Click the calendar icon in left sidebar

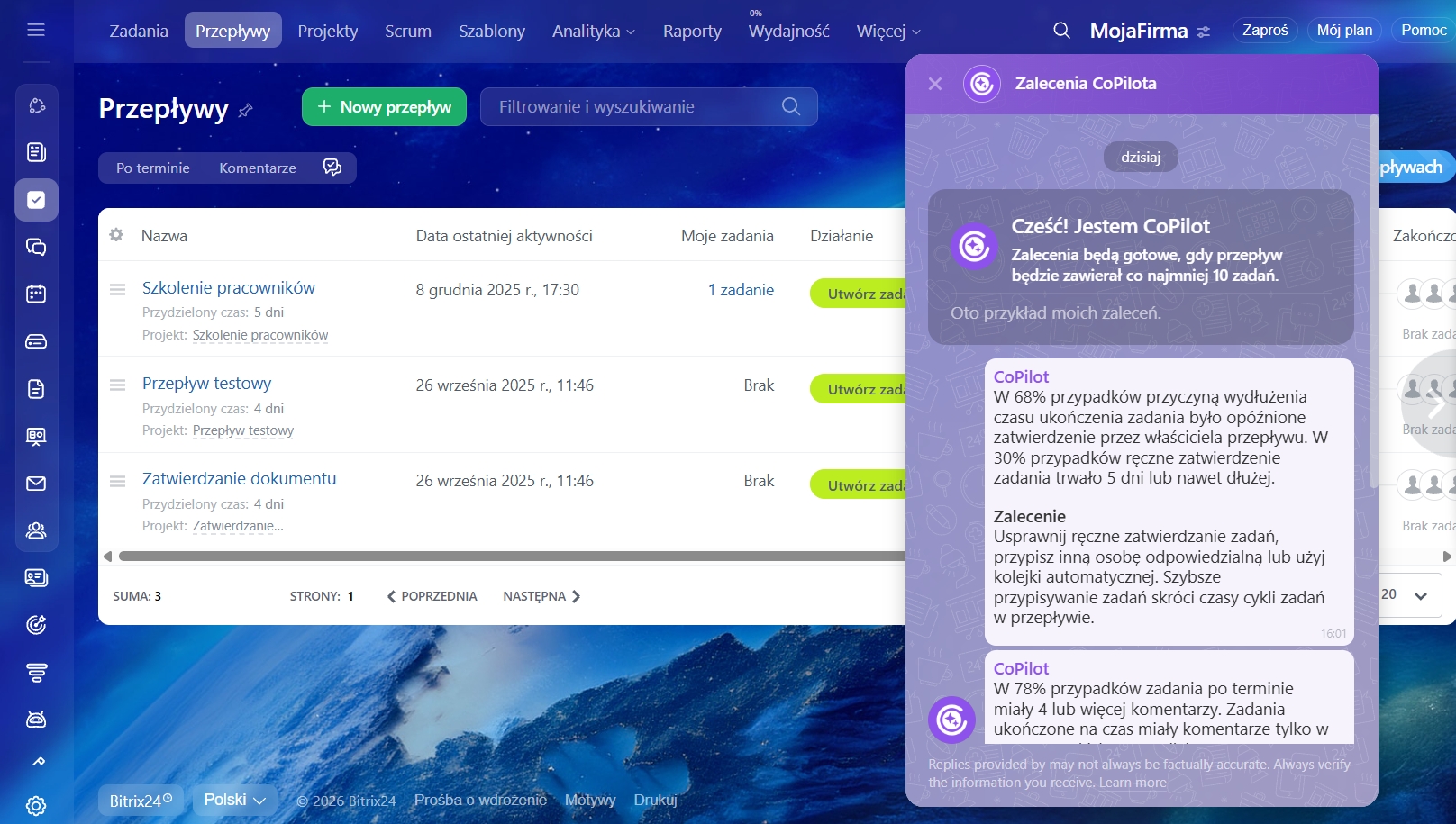36,294
